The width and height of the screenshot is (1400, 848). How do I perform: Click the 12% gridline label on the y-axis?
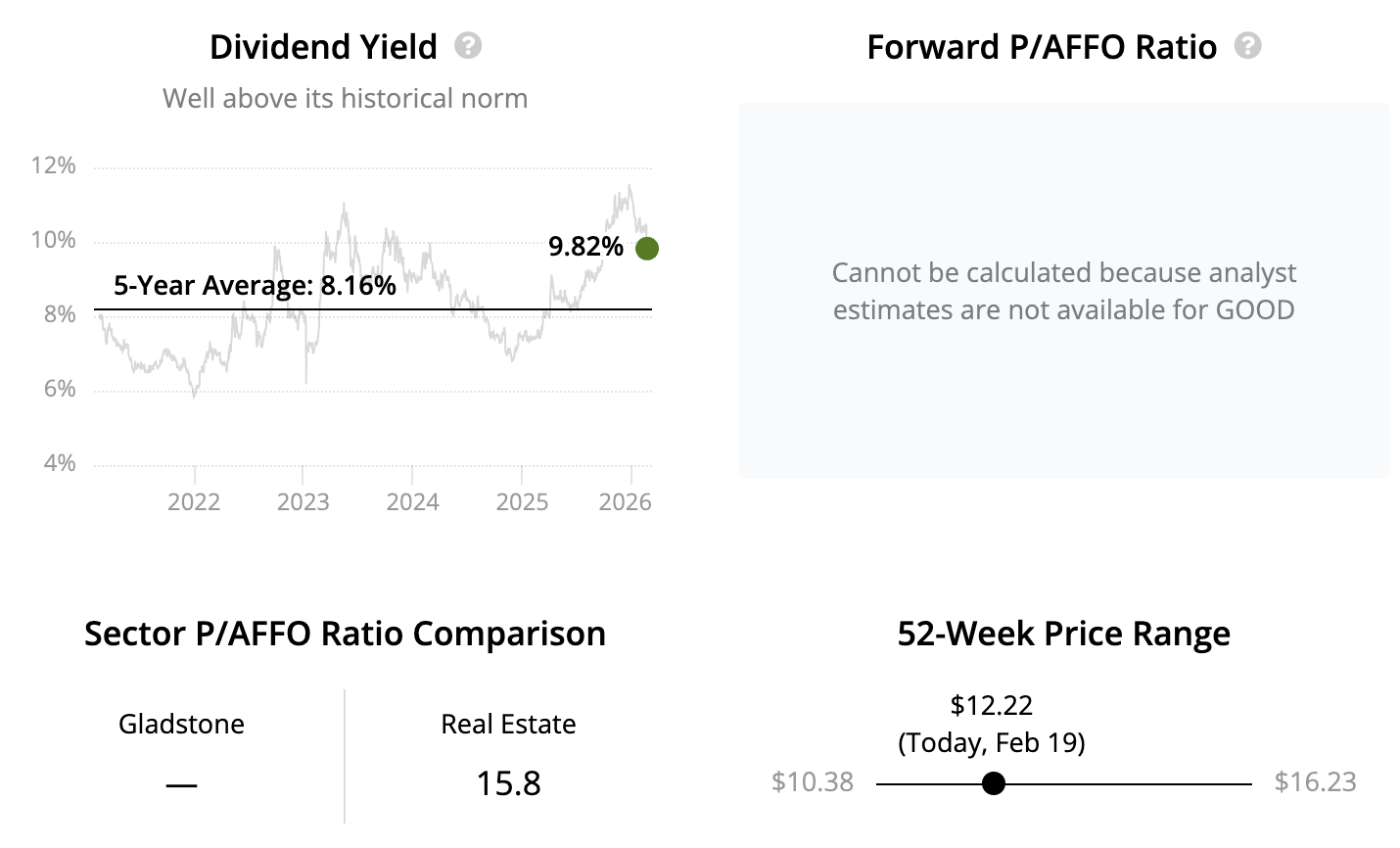[54, 165]
